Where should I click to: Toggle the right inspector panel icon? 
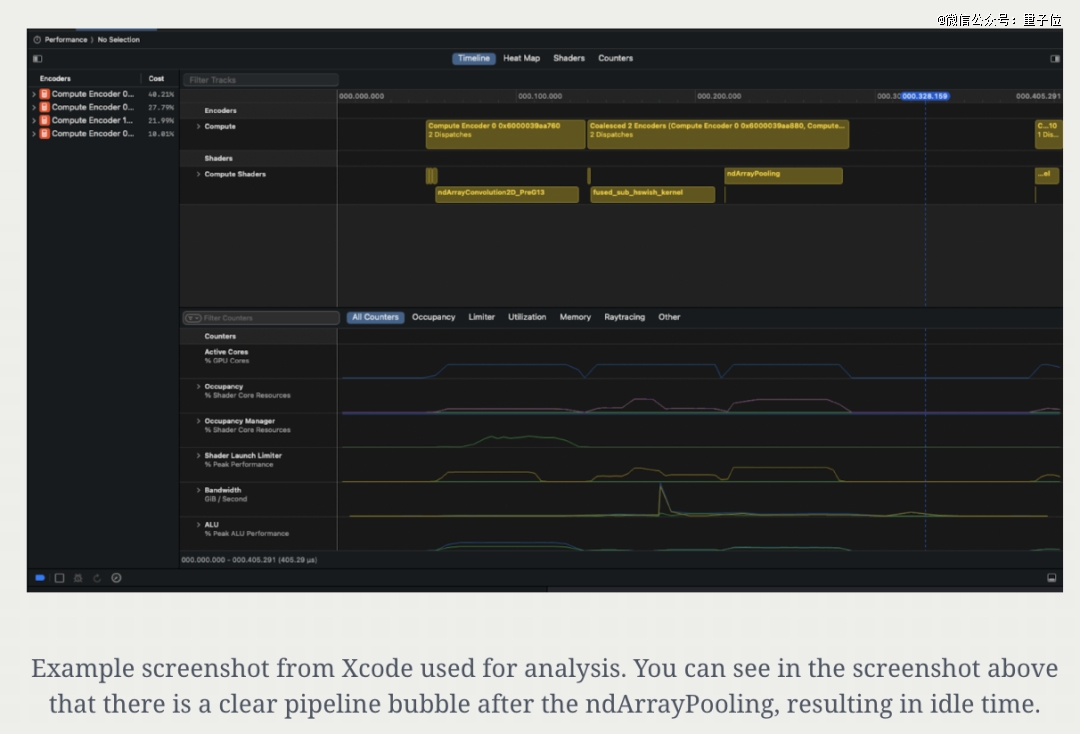pyautogui.click(x=1054, y=59)
